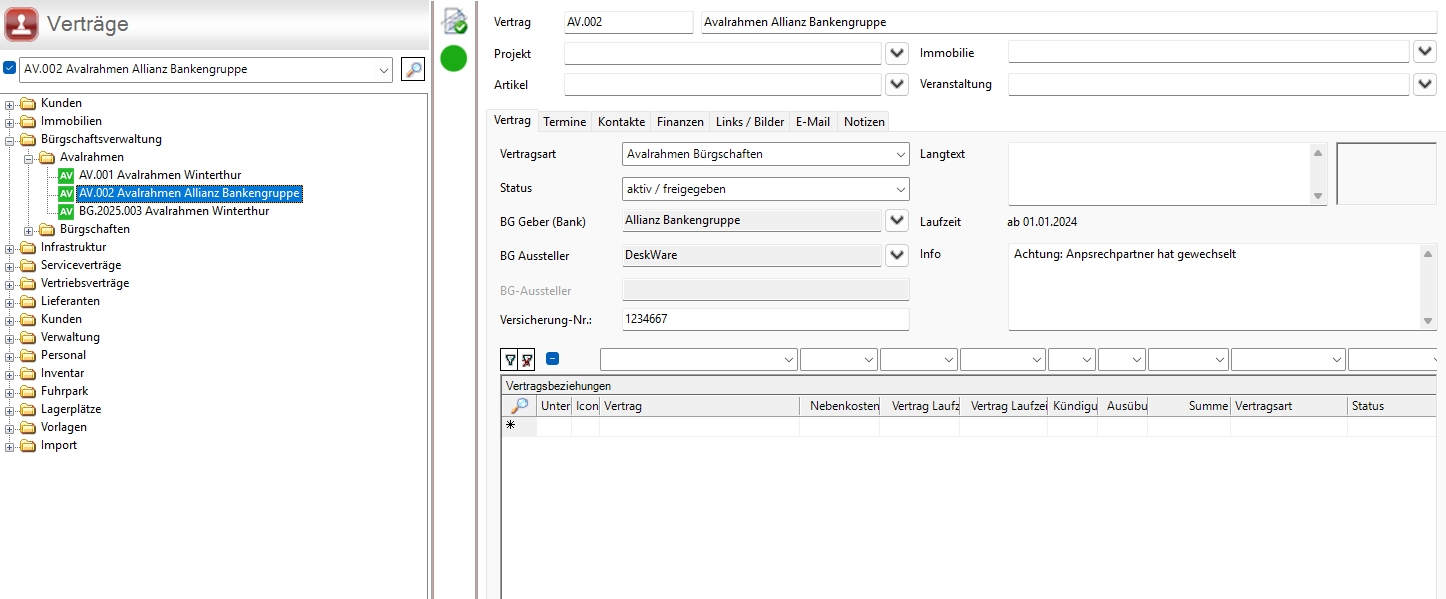Open the BG Aussteller dropdown arrow
The width and height of the screenshot is (1446, 599).
pos(897,255)
